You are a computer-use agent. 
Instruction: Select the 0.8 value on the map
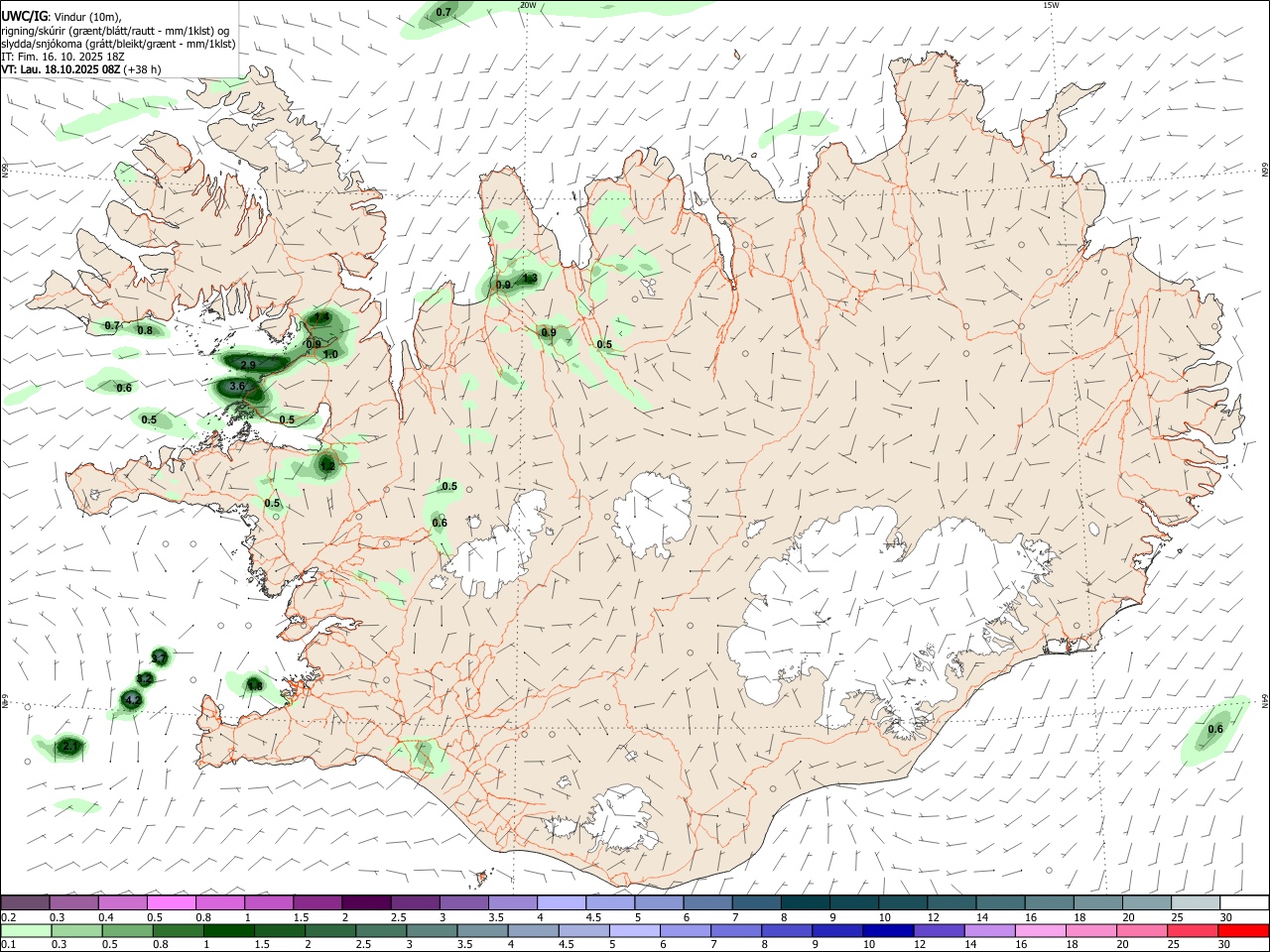[x=145, y=330]
